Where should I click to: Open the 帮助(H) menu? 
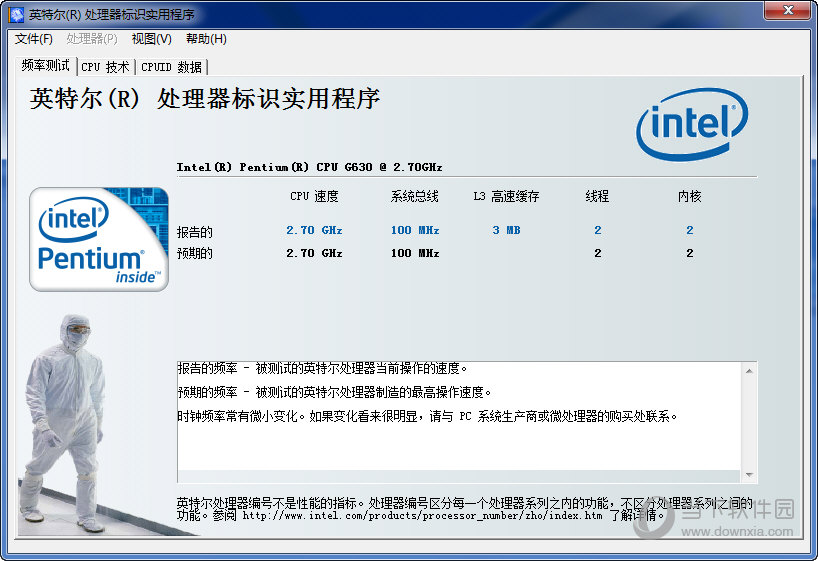[x=206, y=39]
